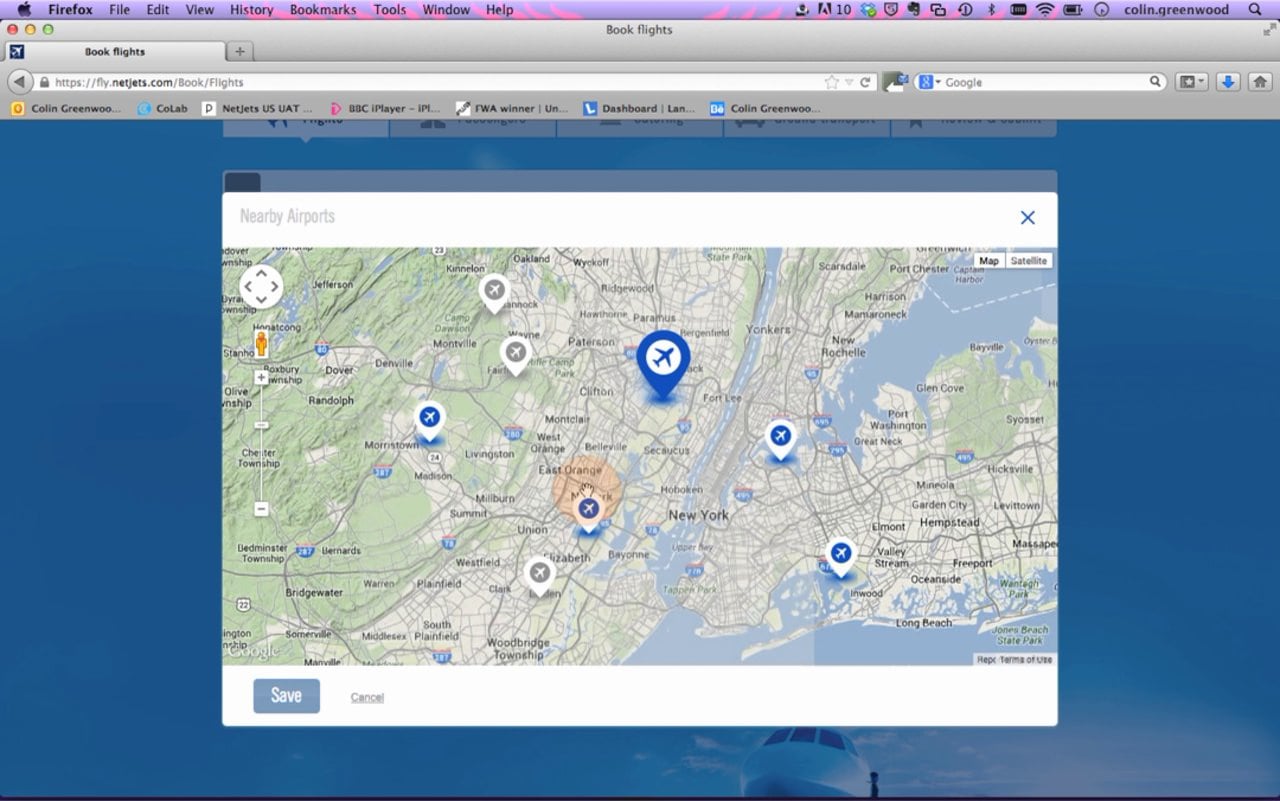Select the blue airport pin near LaGuardia
Screen dimensions: 1280x801
[x=781, y=438]
